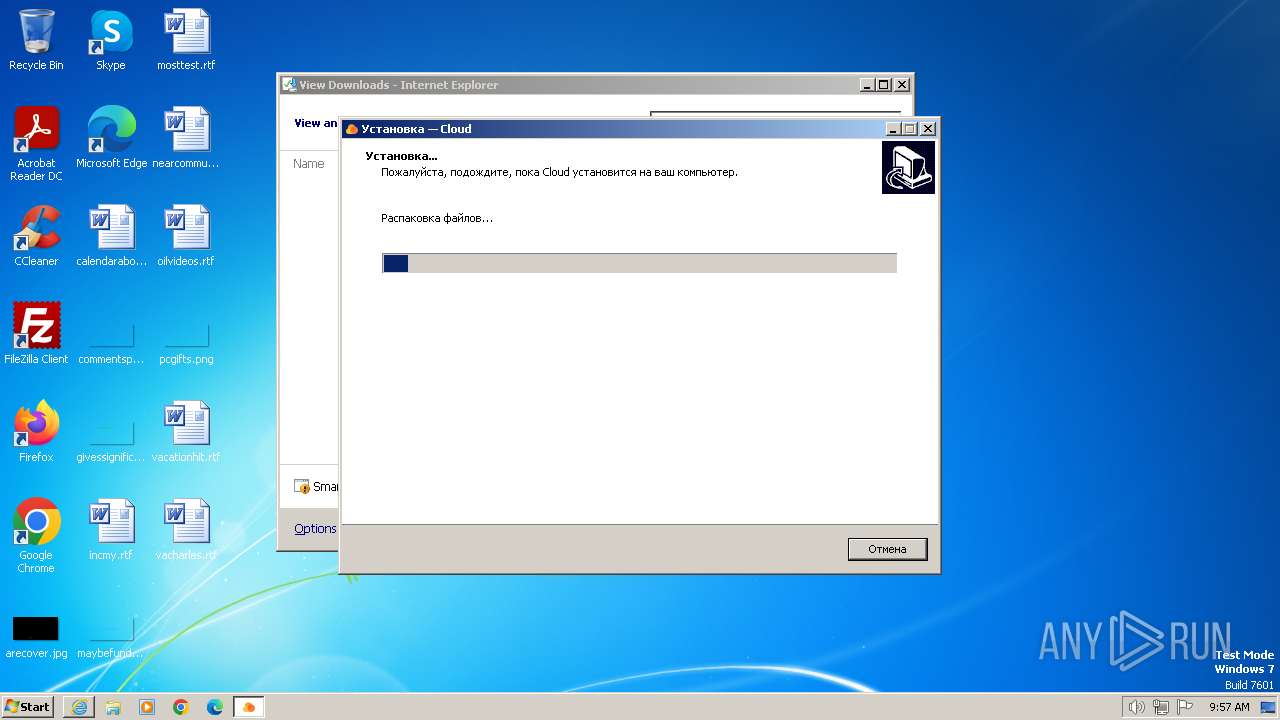Select the arecover.jpg image file
This screenshot has width=1280, height=720.
click(36, 636)
